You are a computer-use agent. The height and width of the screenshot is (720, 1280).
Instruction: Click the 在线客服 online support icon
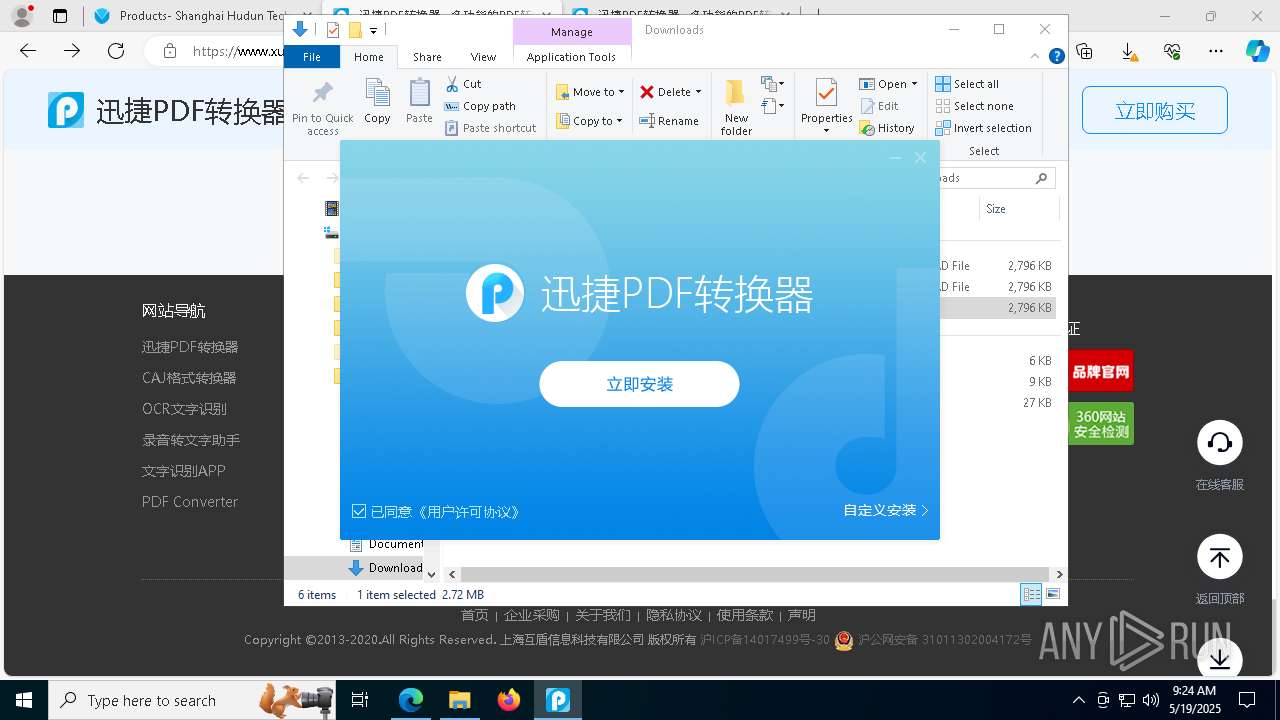[1219, 443]
